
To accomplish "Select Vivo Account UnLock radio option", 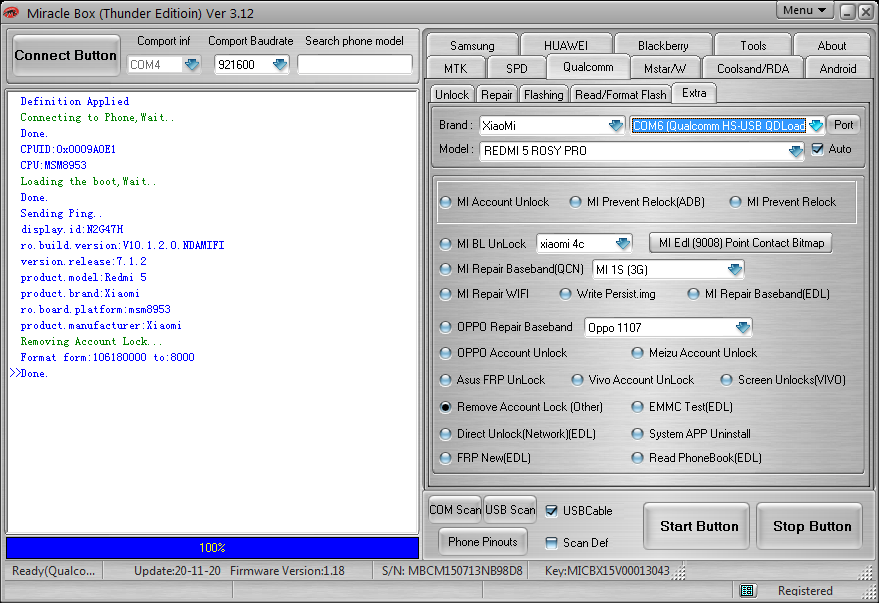I will pos(577,381).
